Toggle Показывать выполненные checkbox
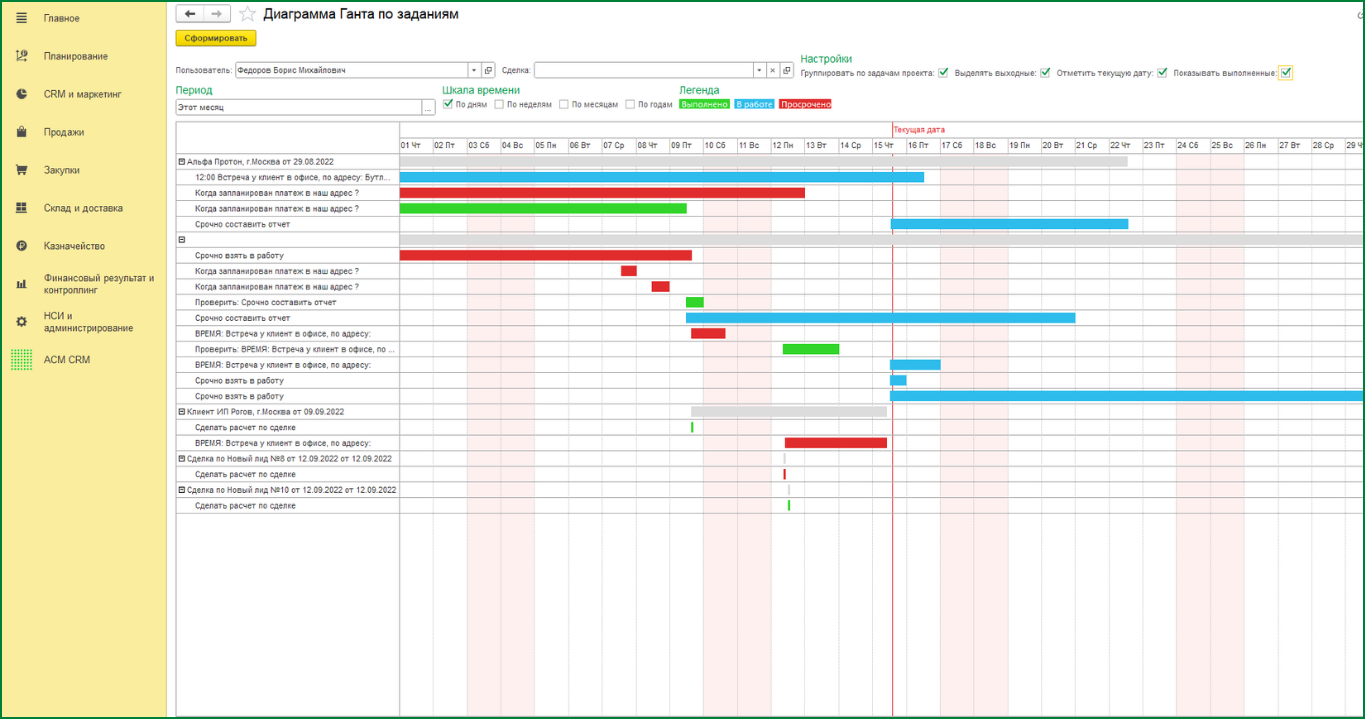 click(x=1286, y=72)
